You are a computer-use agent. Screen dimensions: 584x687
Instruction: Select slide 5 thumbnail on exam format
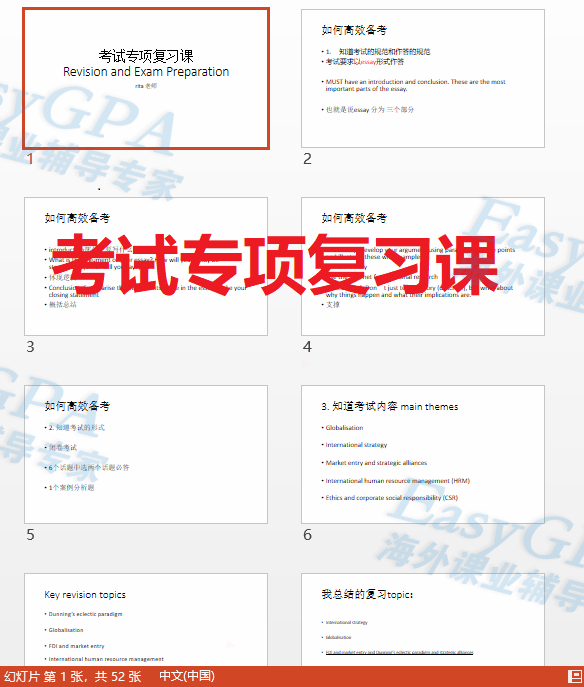click(146, 454)
